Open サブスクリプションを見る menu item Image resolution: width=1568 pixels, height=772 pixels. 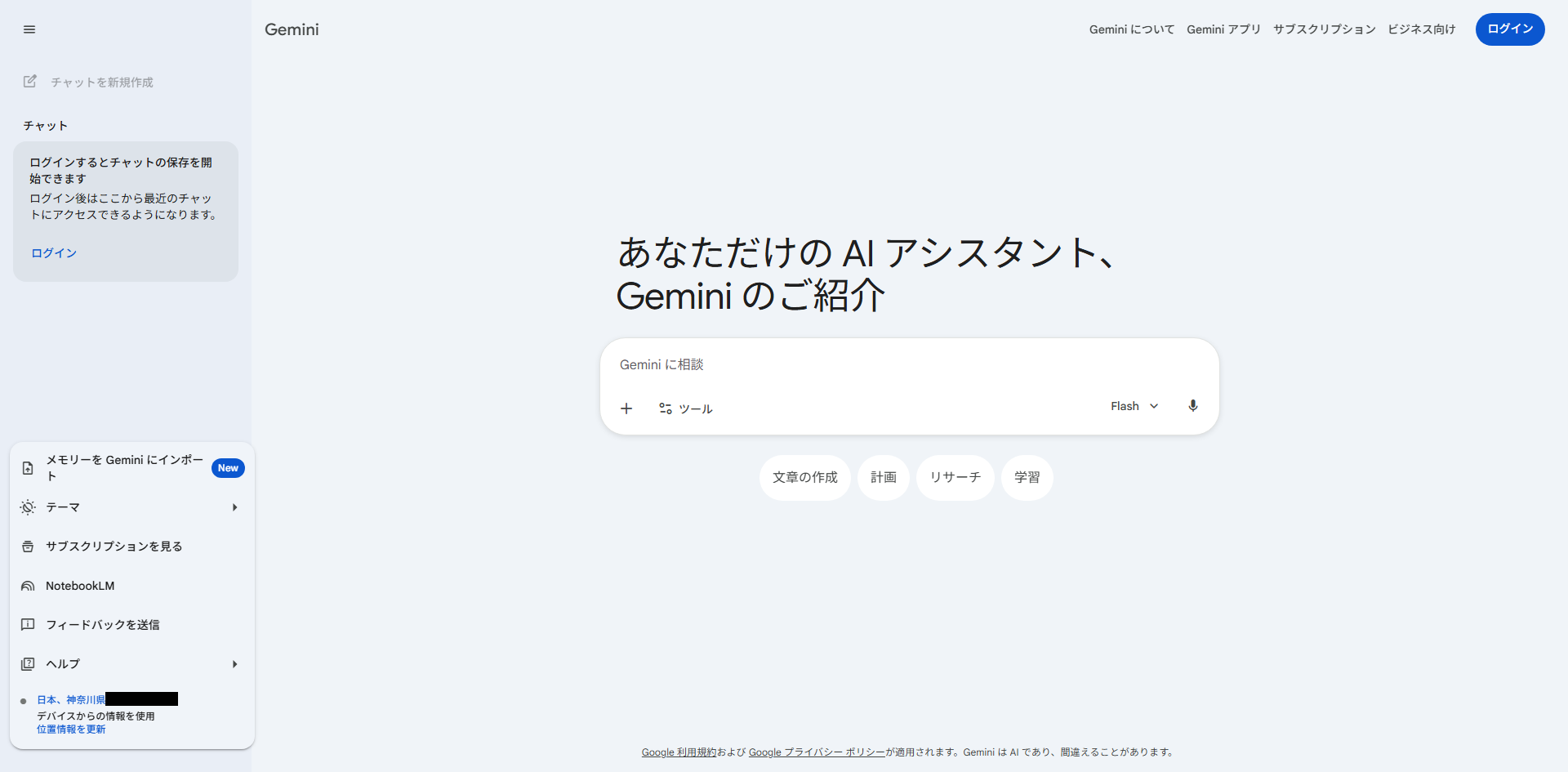point(132,547)
